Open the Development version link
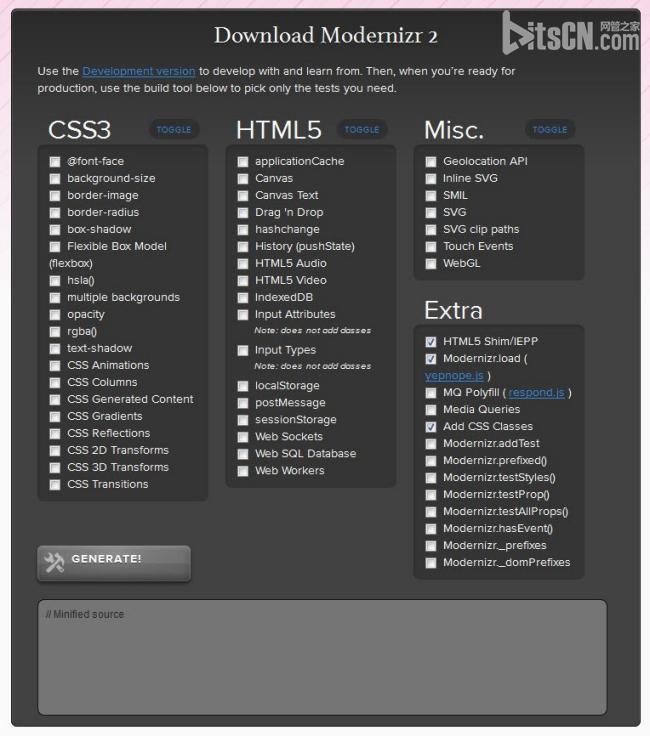Screen dimensions: 650x736 pos(139,71)
